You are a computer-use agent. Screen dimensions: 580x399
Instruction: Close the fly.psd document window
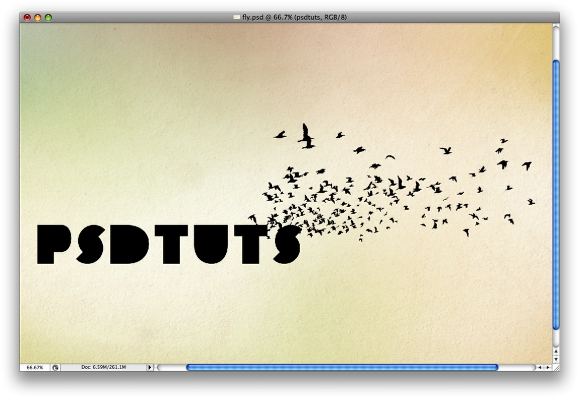point(27,17)
